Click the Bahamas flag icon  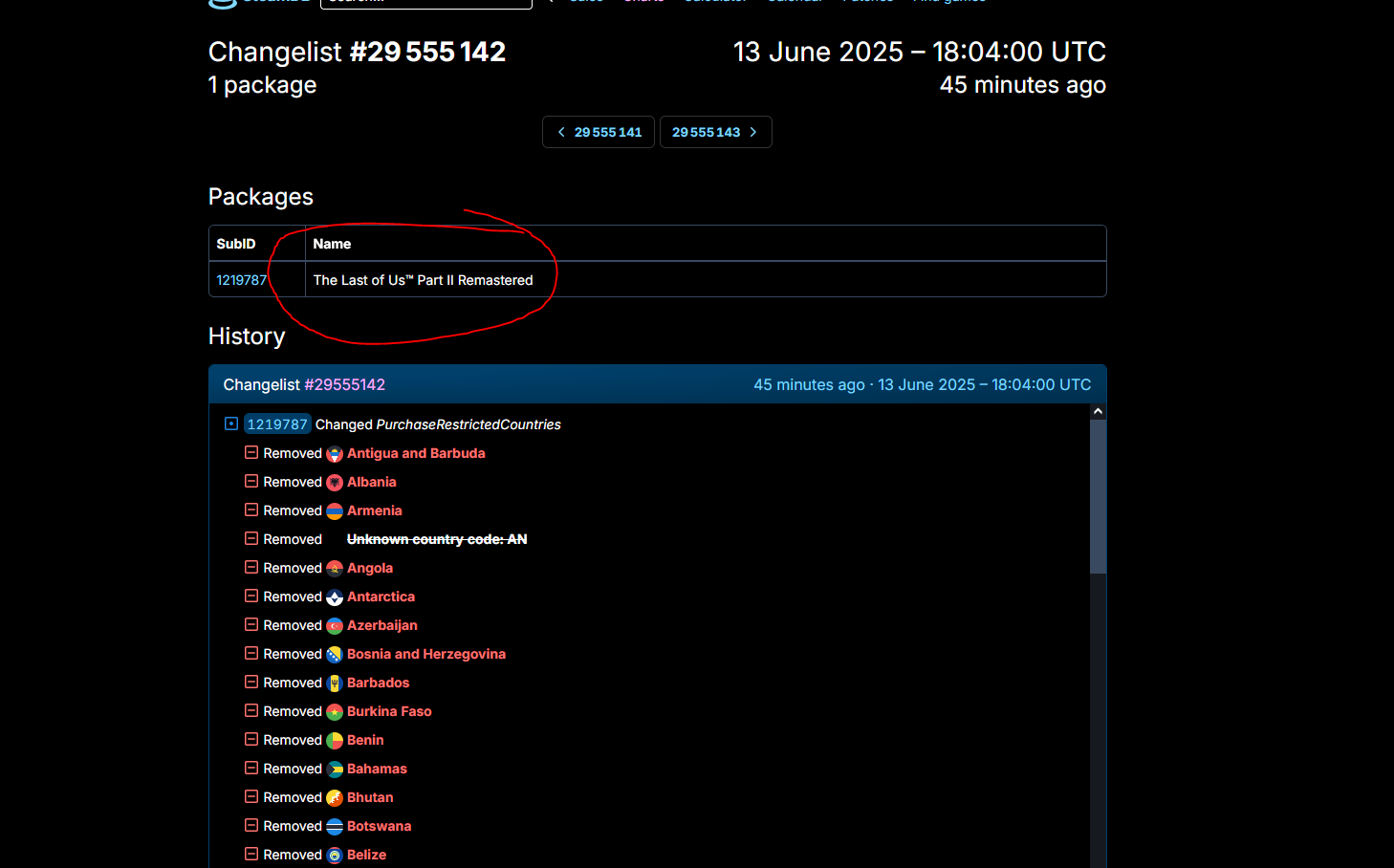point(335,770)
